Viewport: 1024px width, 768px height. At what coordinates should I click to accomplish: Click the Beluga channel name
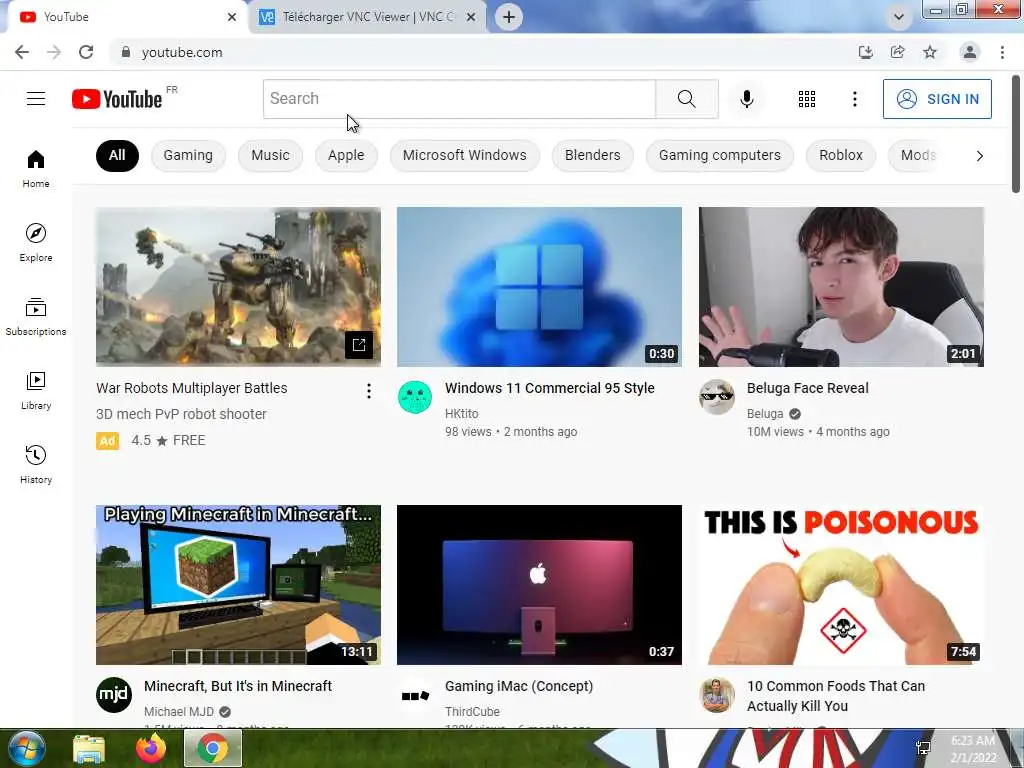(765, 413)
